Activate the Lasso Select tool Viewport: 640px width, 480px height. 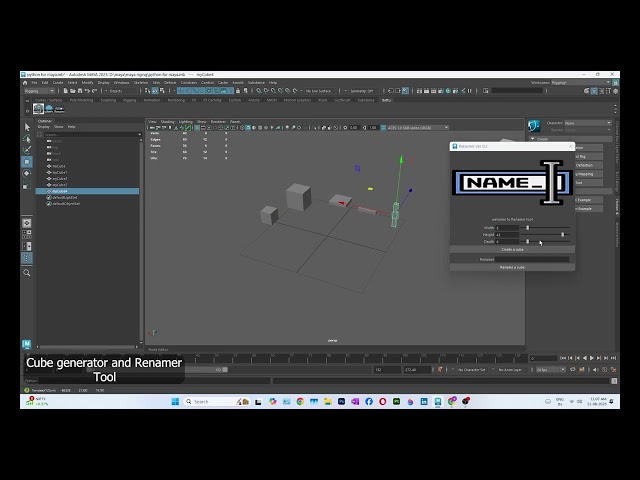(x=27, y=139)
